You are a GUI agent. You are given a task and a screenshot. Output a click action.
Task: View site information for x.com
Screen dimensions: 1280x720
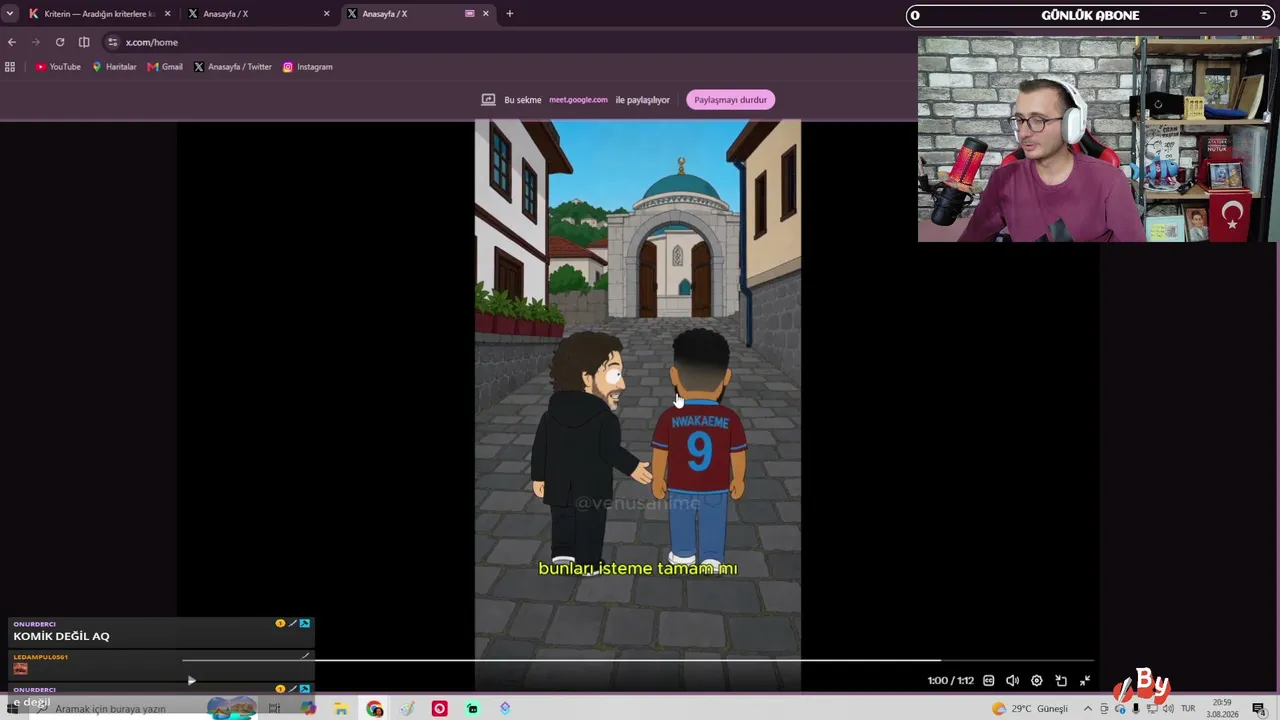(x=113, y=42)
